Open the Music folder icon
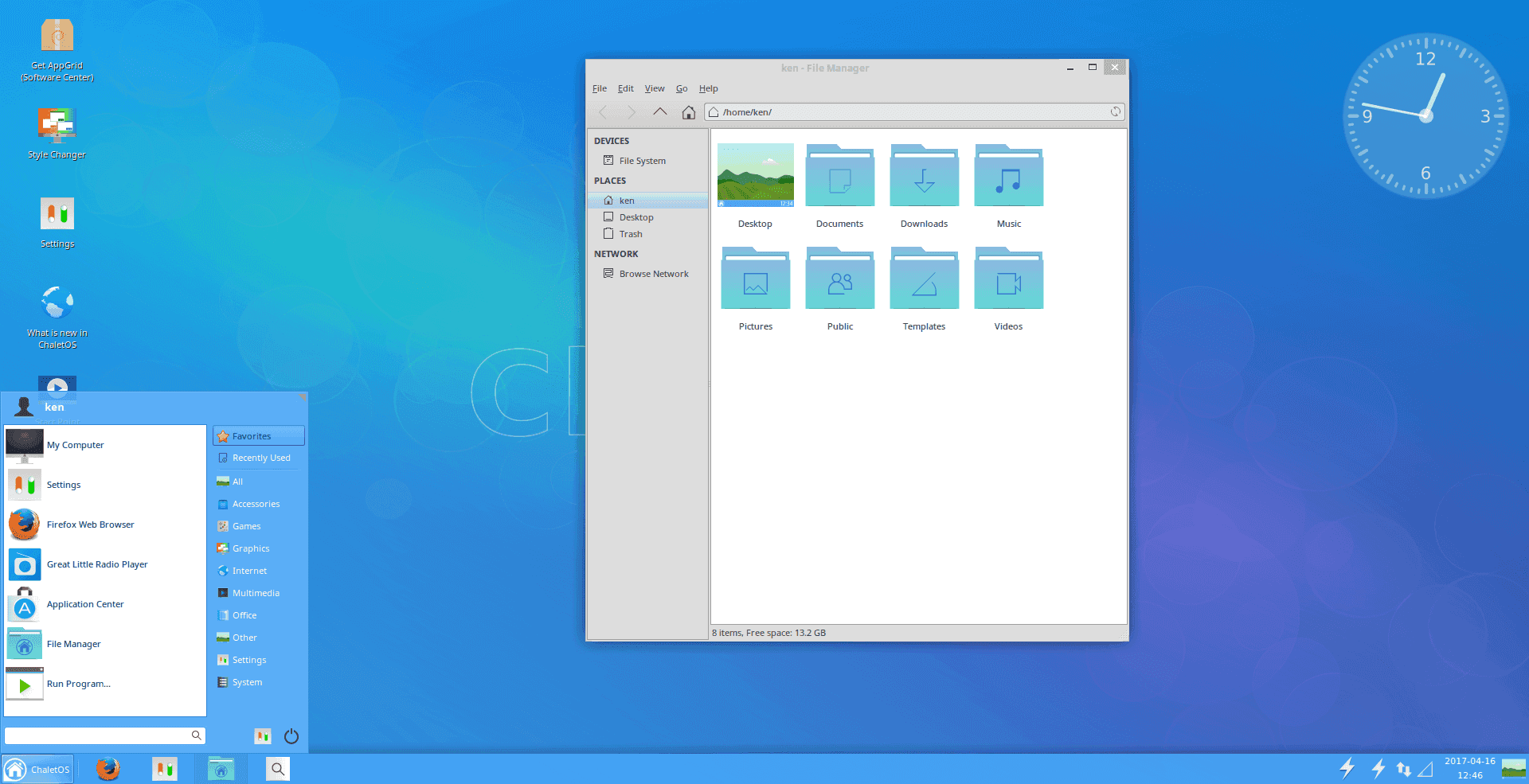Screen dimensions: 1529x784 point(1008,177)
